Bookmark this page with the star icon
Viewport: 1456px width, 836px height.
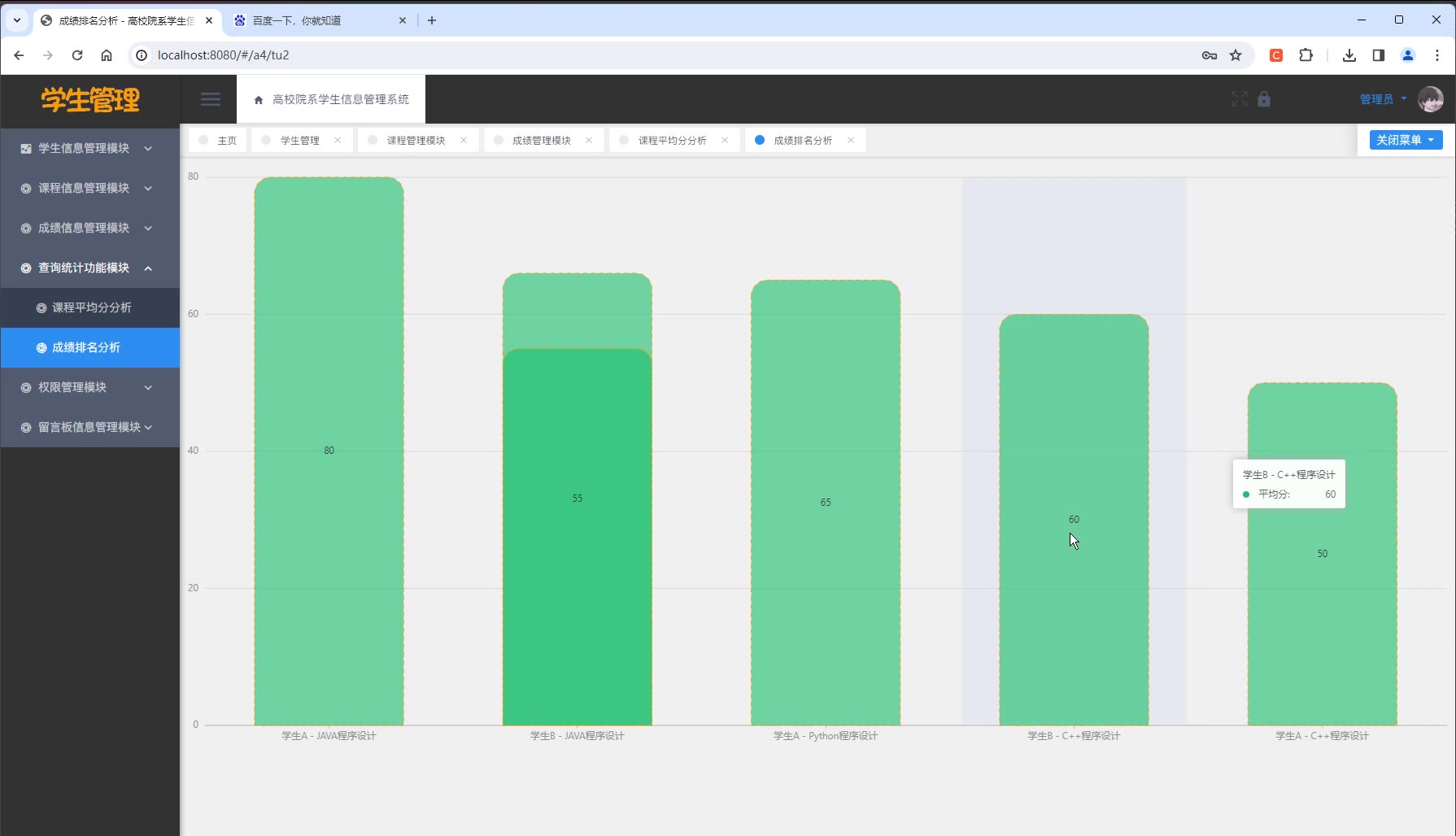tap(1236, 55)
